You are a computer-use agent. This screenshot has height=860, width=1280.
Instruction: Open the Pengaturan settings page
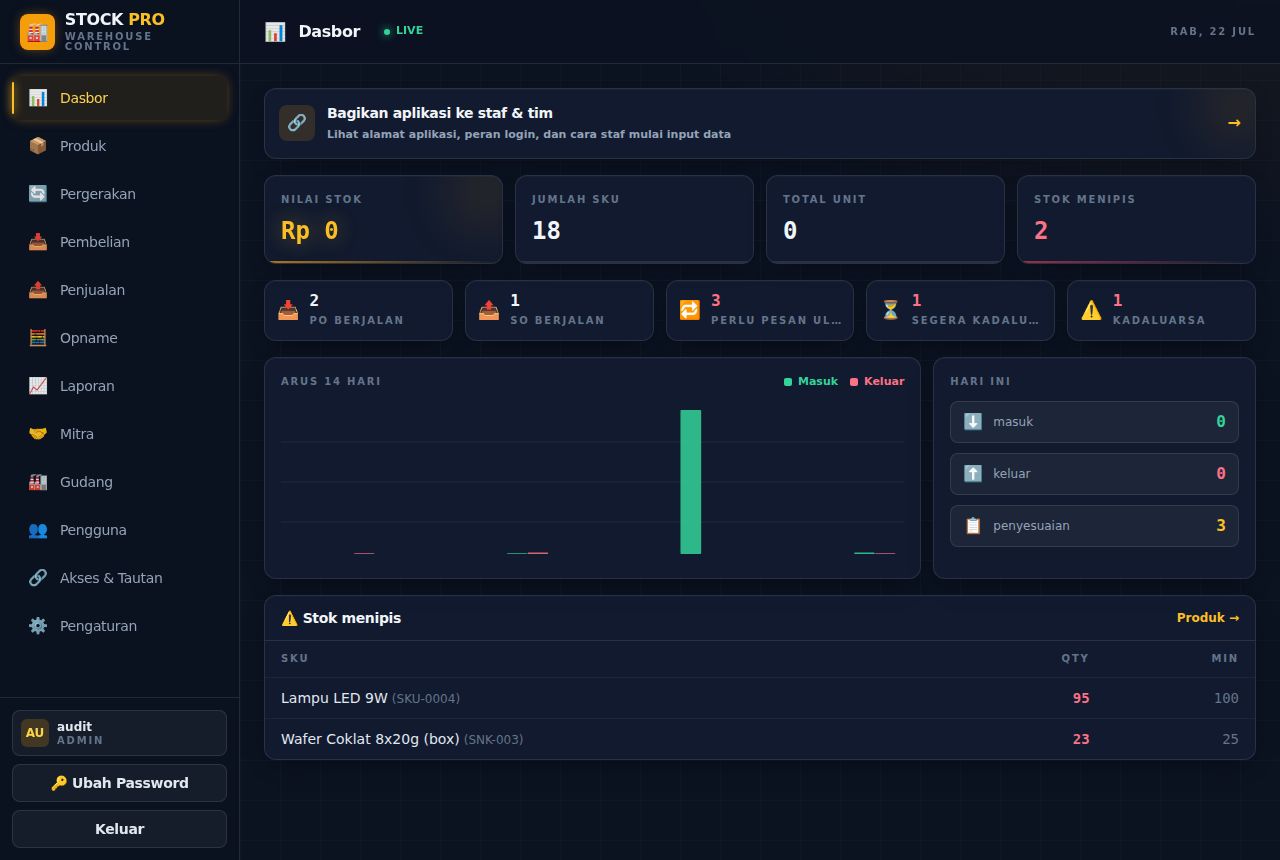point(120,626)
